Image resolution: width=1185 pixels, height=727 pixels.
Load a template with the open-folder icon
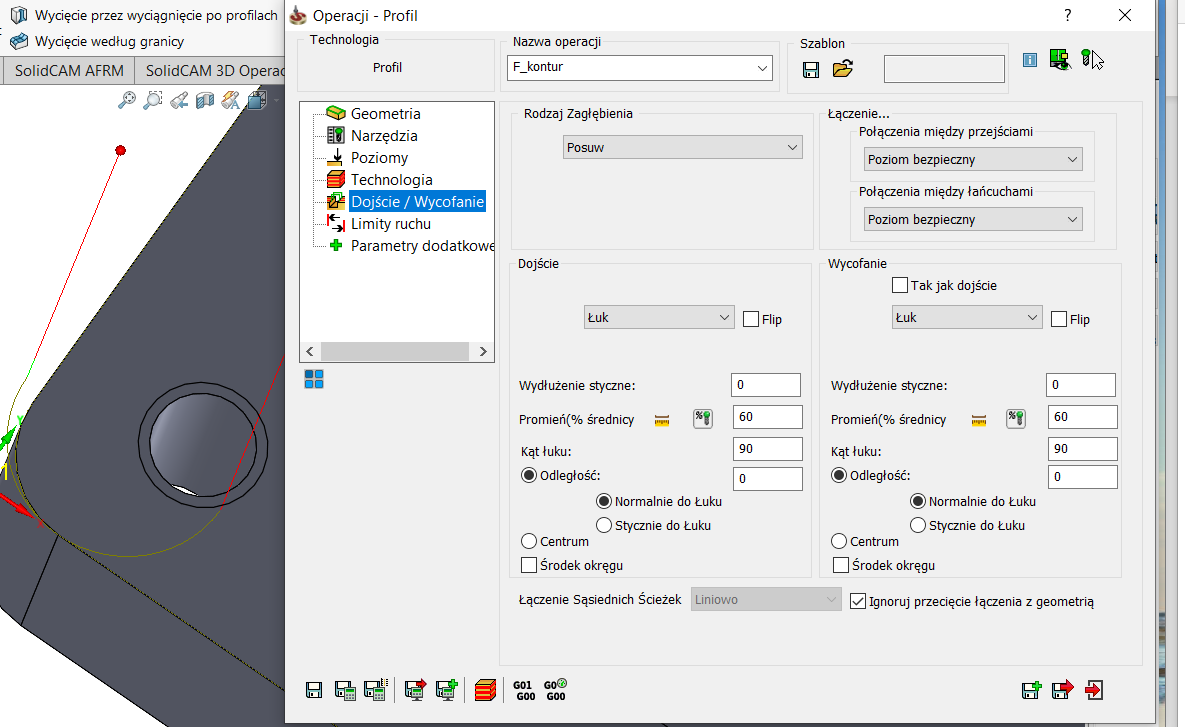tap(843, 70)
